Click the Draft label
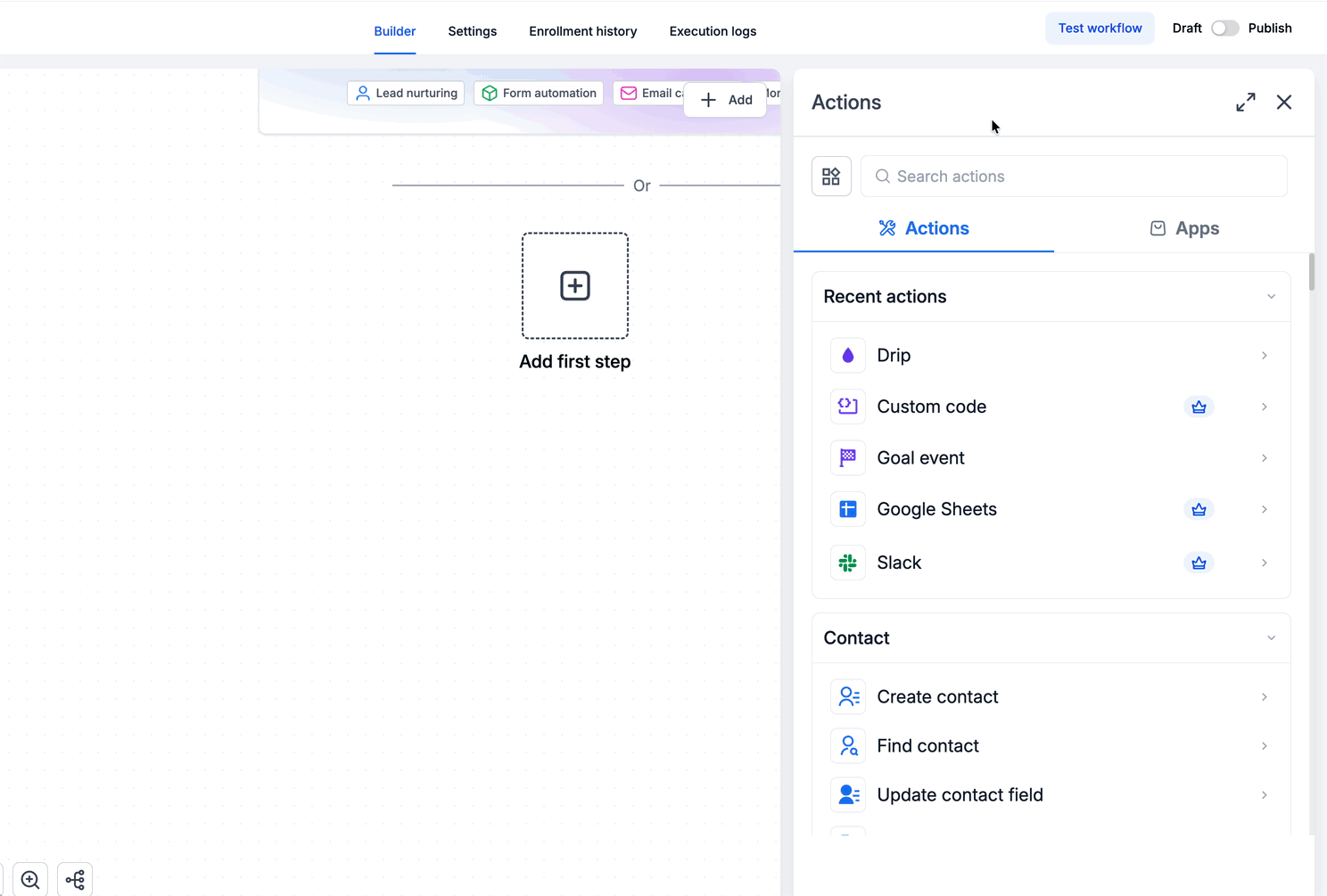The width and height of the screenshot is (1327, 896). click(1187, 29)
